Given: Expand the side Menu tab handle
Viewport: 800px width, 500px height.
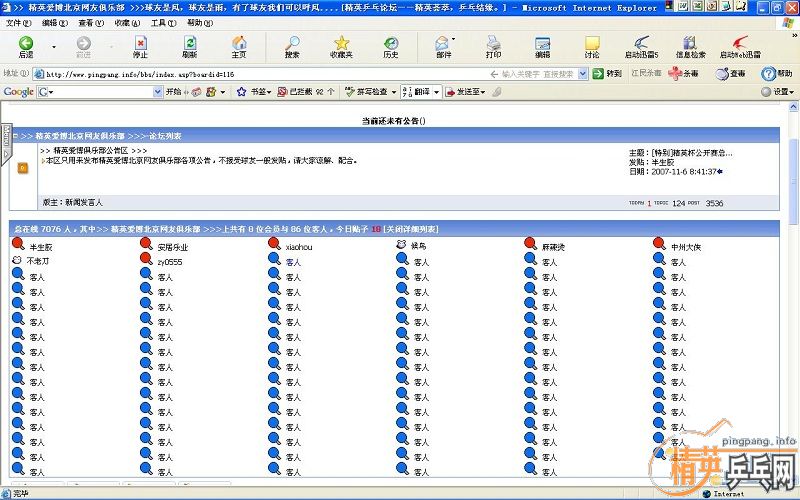Looking at the screenshot, I should coord(6,143).
